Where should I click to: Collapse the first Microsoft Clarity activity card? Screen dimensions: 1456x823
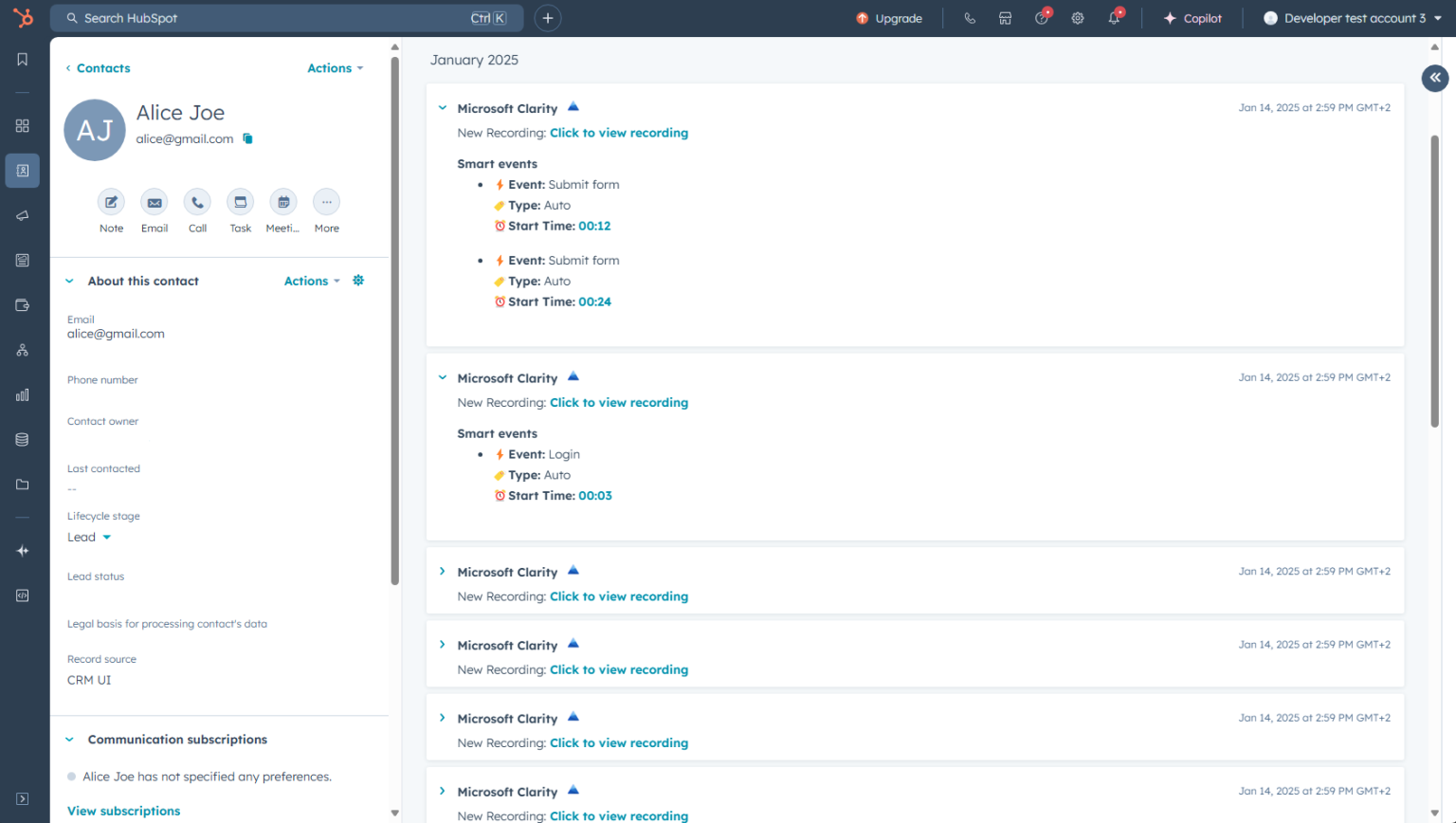pos(442,107)
